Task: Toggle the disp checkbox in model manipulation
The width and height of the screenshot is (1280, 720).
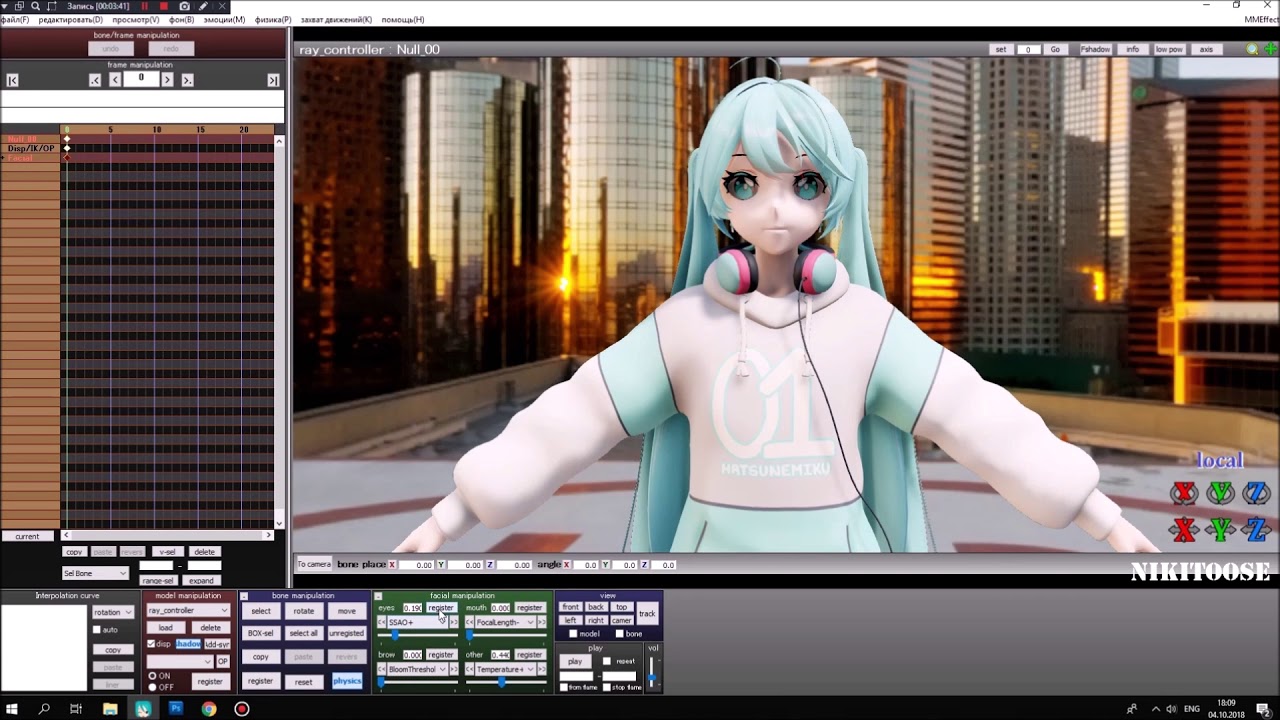Action: pyautogui.click(x=151, y=644)
